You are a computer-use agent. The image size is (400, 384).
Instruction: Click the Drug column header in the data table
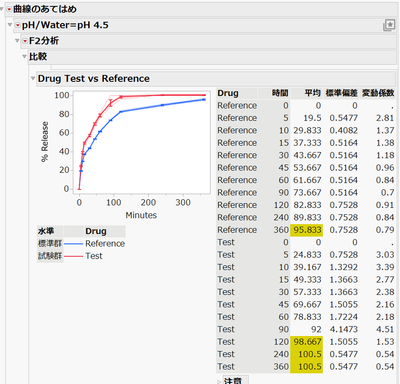click(228, 93)
